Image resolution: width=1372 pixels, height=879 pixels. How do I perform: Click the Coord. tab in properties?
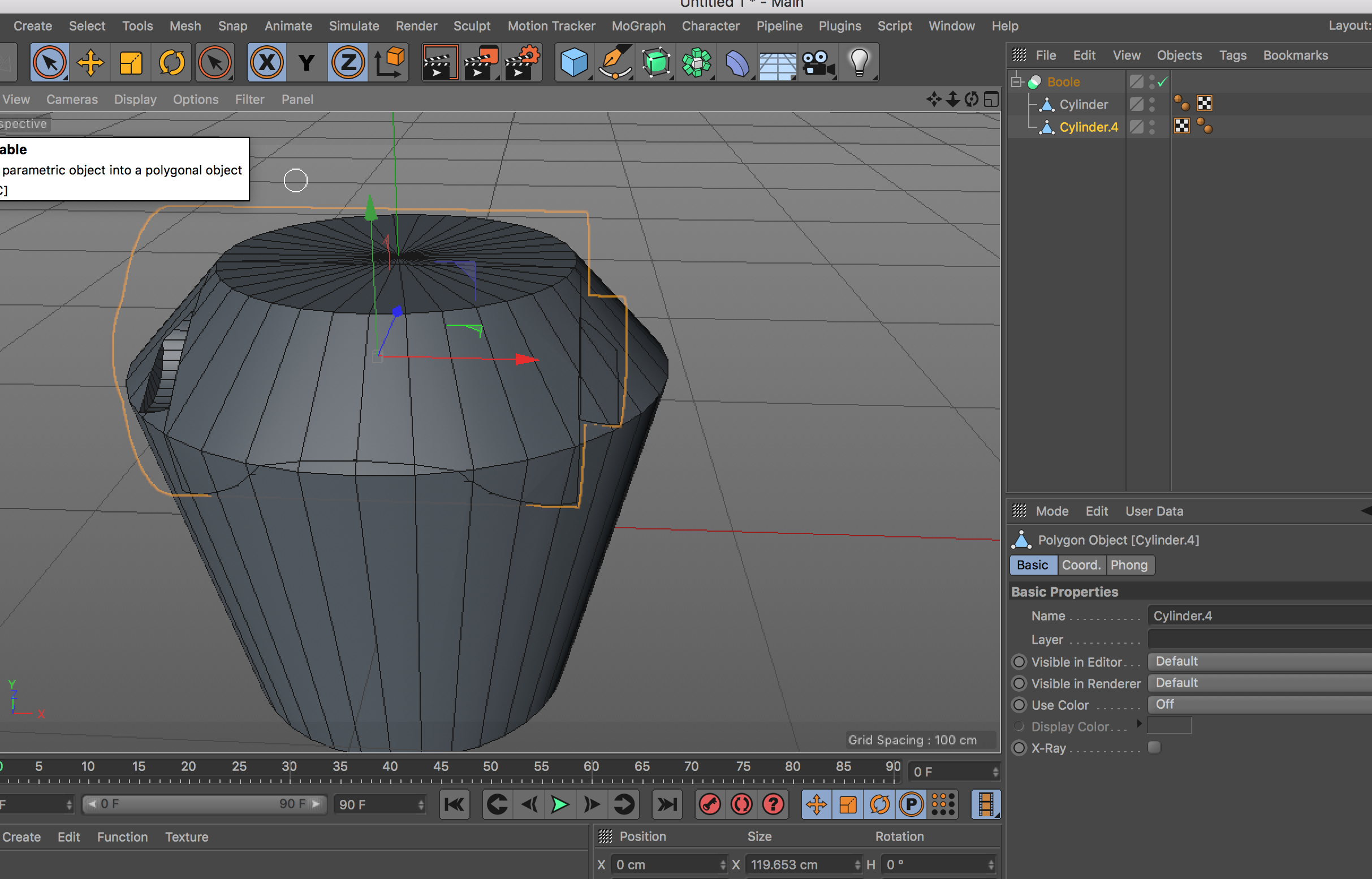click(1080, 565)
